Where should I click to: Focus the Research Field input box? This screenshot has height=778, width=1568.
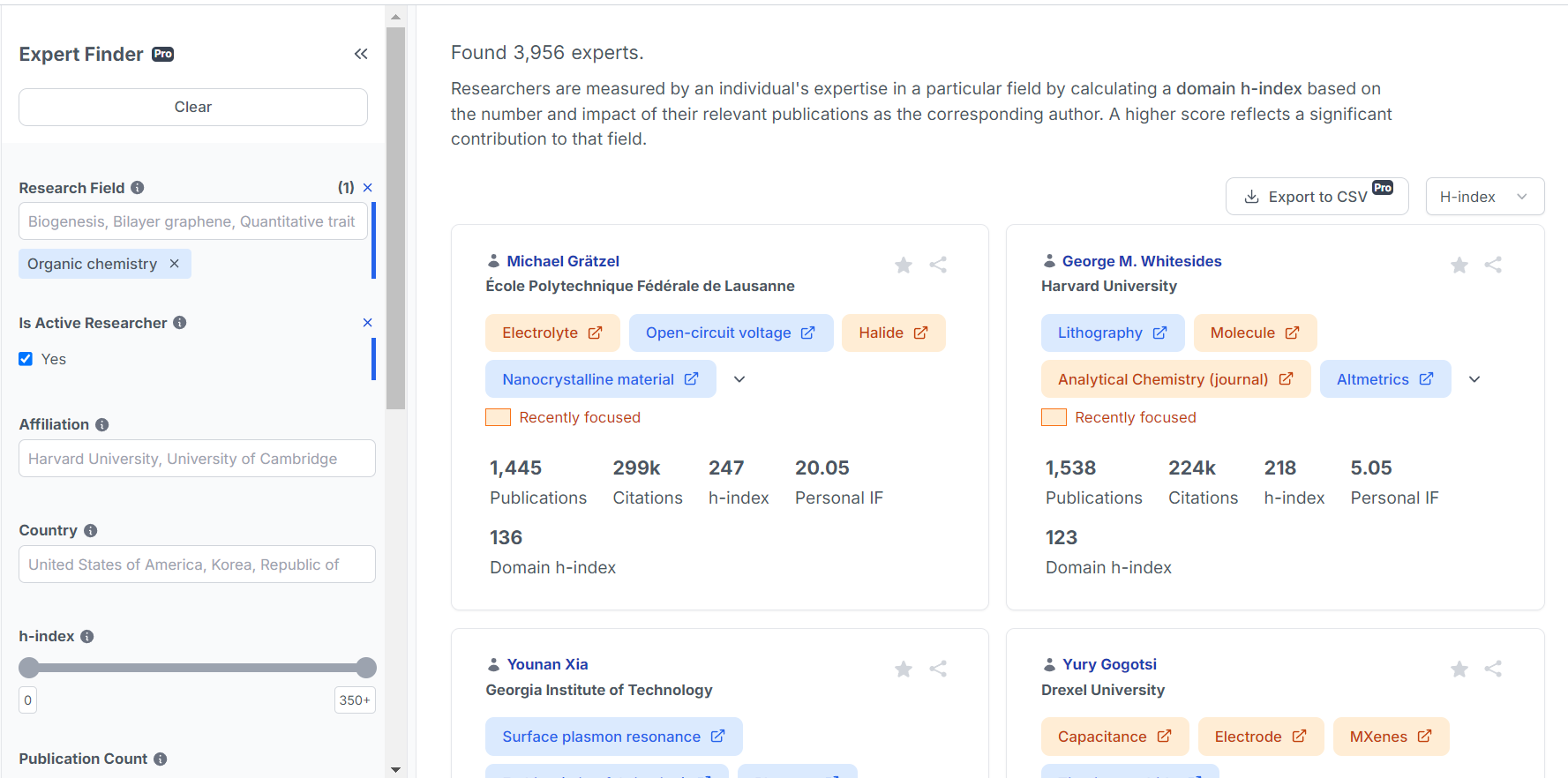193,221
